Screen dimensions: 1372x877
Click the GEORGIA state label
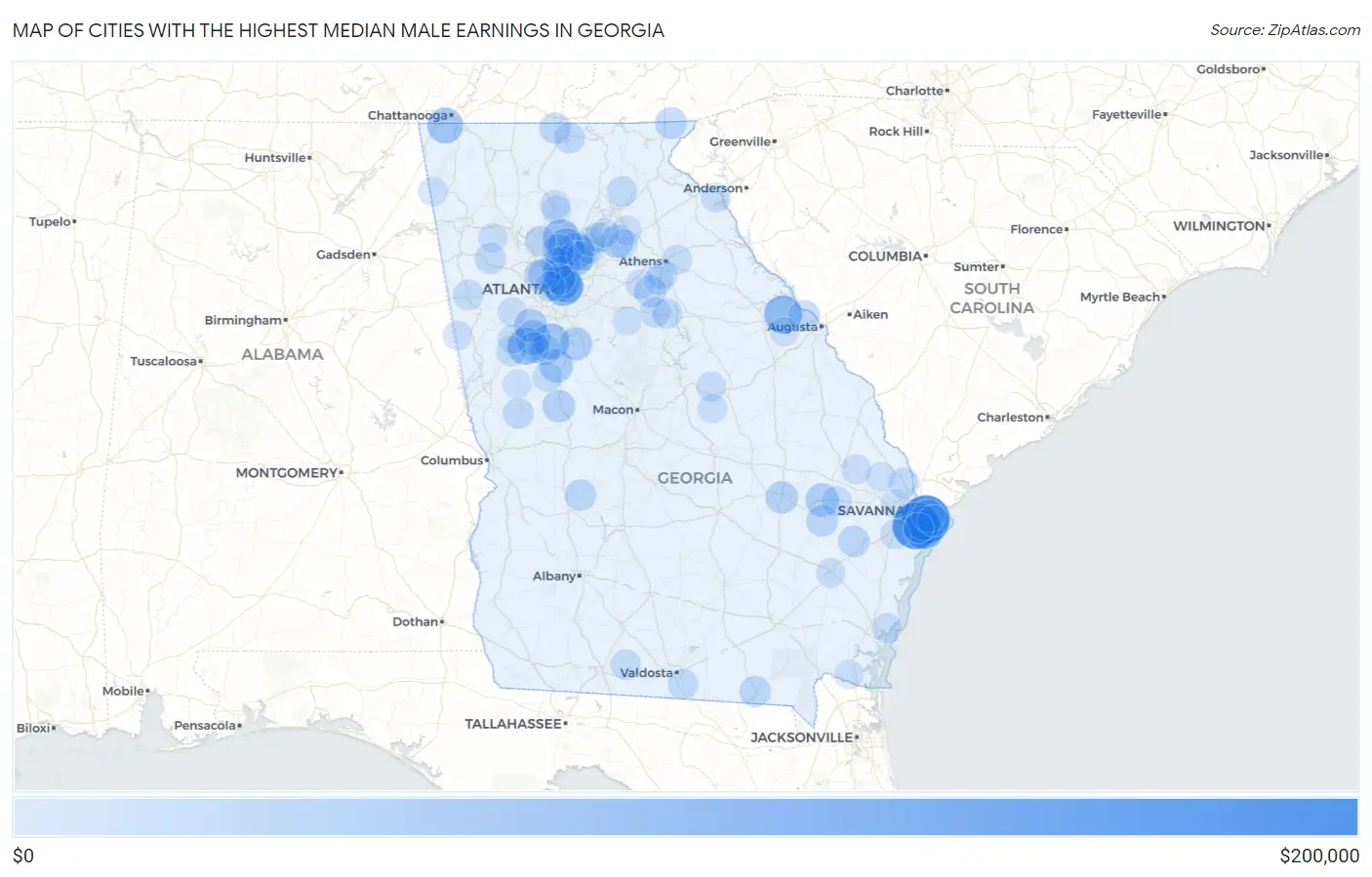point(695,478)
